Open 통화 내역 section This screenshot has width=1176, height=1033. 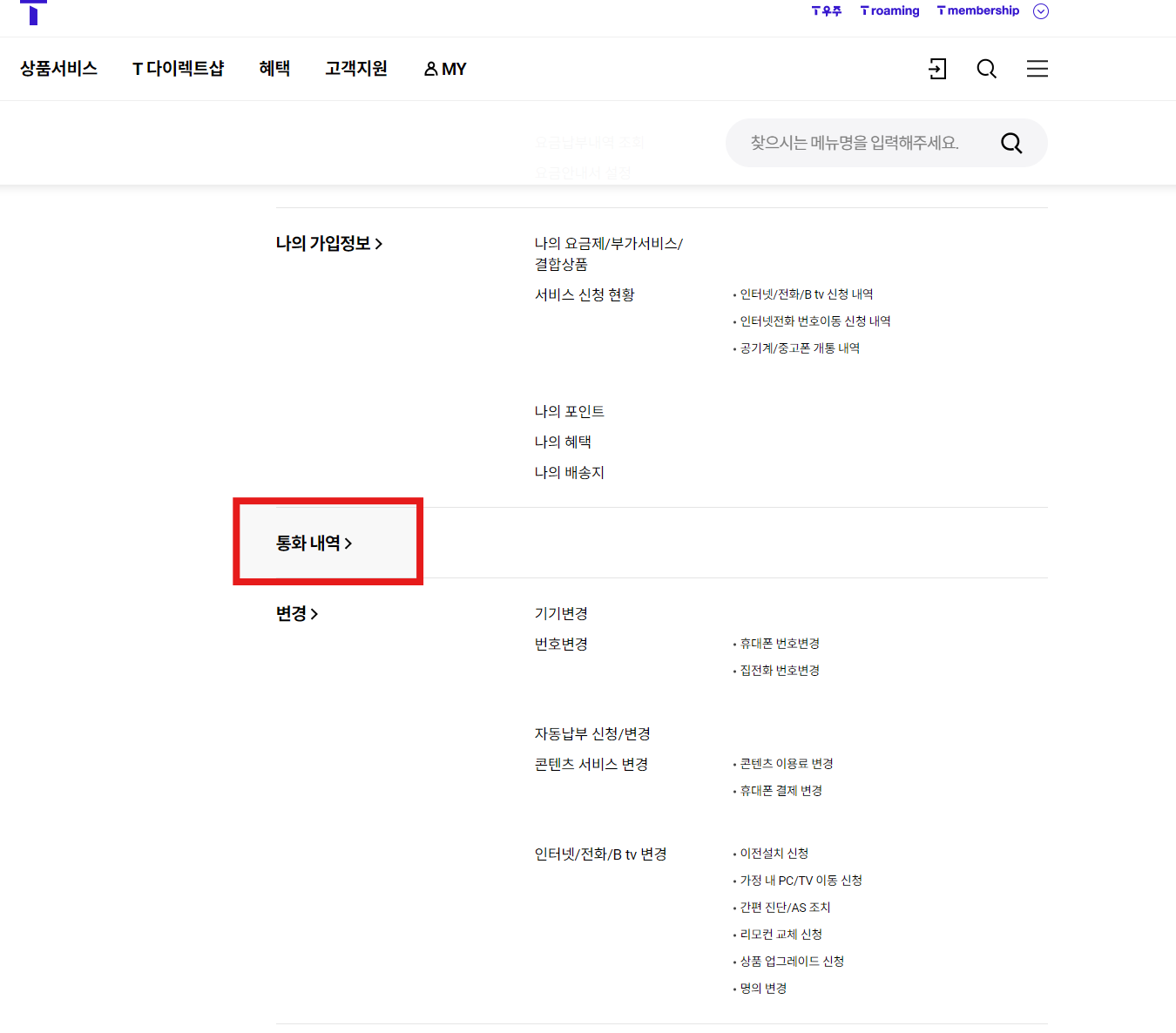pyautogui.click(x=314, y=544)
